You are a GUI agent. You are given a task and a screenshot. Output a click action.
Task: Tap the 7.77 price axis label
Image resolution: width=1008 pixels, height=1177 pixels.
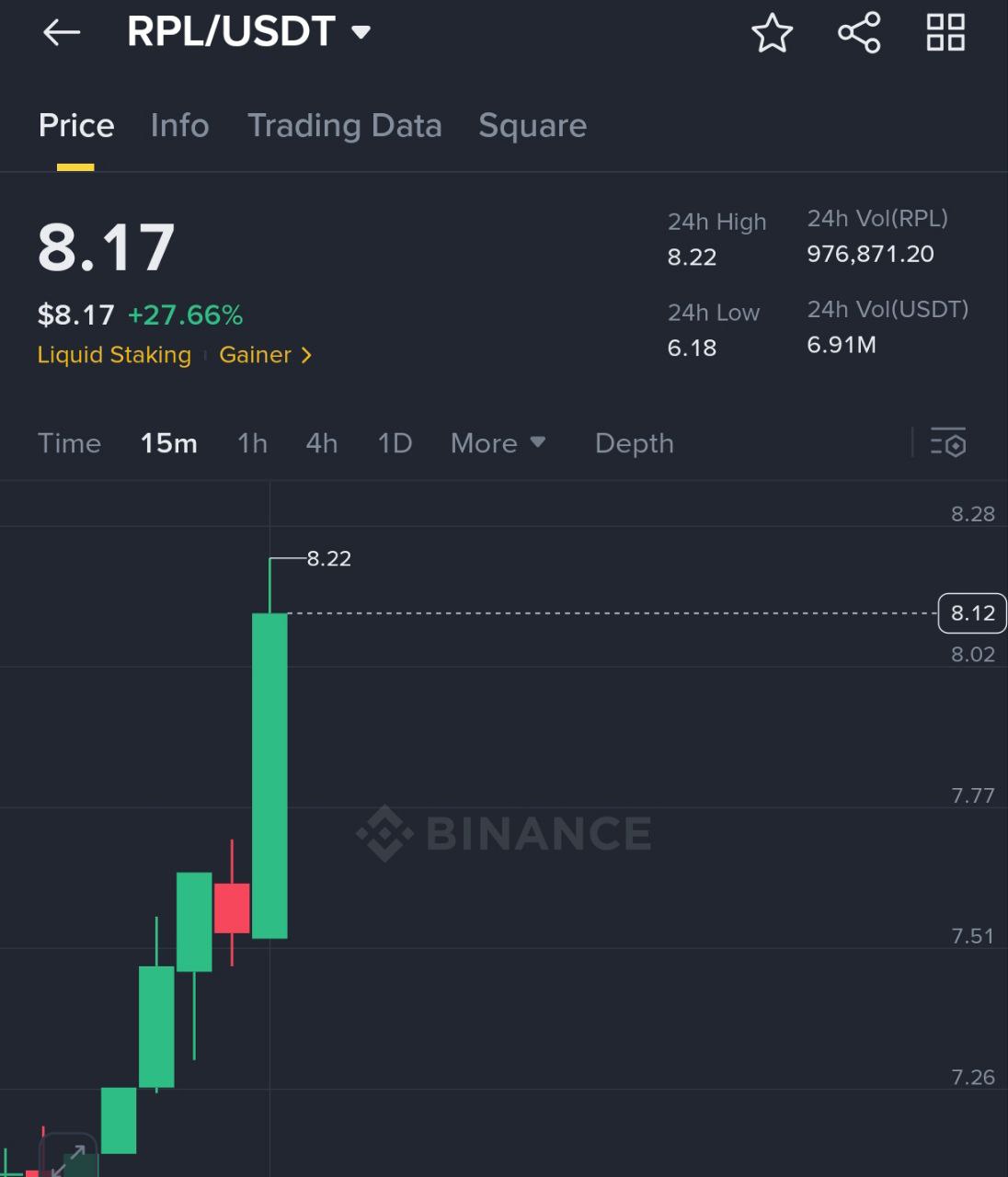pyautogui.click(x=973, y=795)
